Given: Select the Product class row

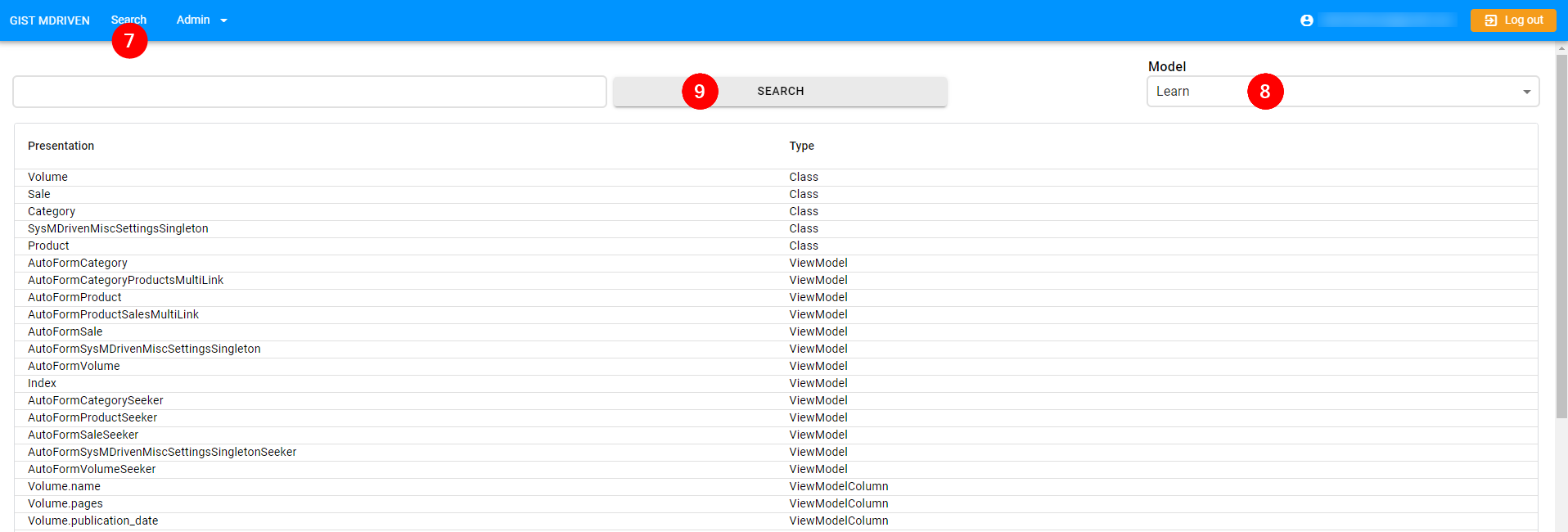Looking at the screenshot, I should pyautogui.click(x=49, y=246).
